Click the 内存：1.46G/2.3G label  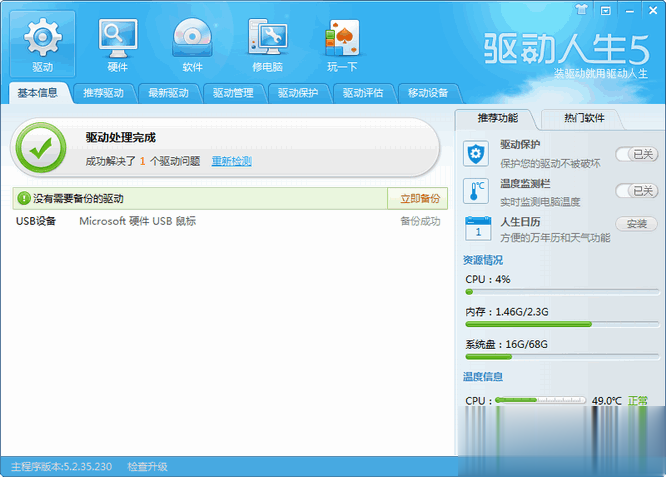(x=507, y=312)
